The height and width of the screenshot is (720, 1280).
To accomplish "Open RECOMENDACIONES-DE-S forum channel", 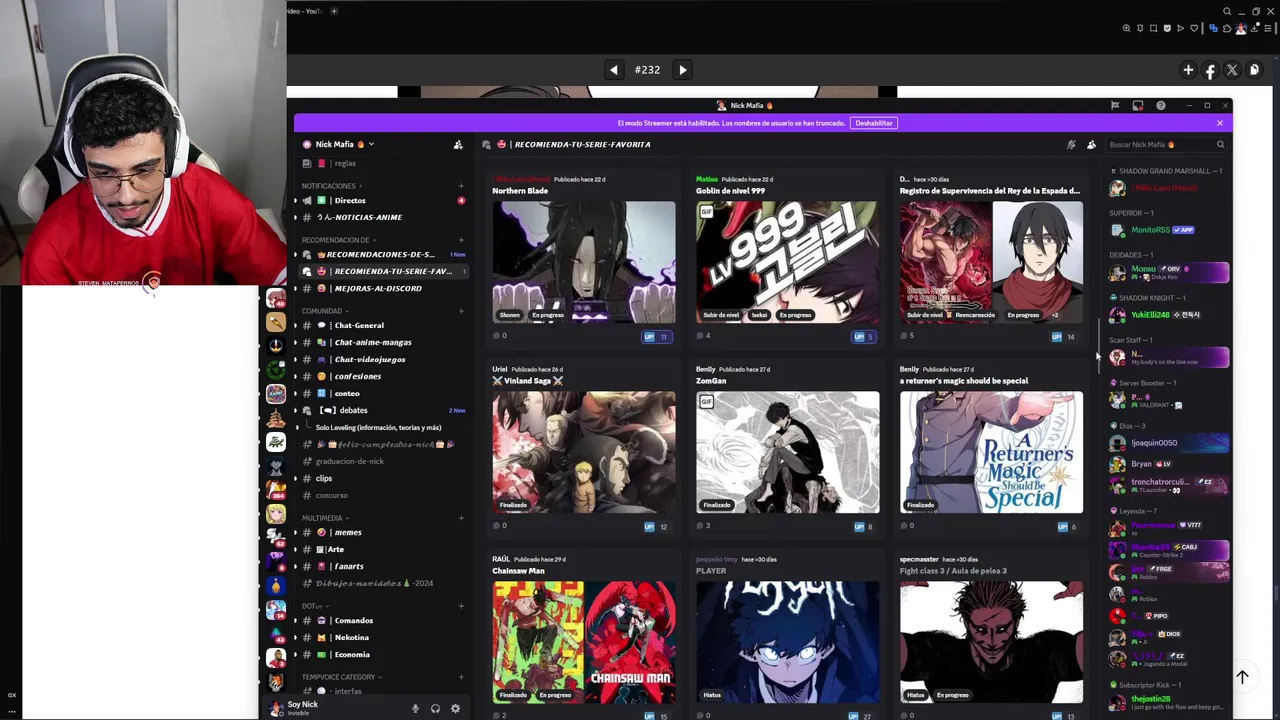I will coord(383,254).
